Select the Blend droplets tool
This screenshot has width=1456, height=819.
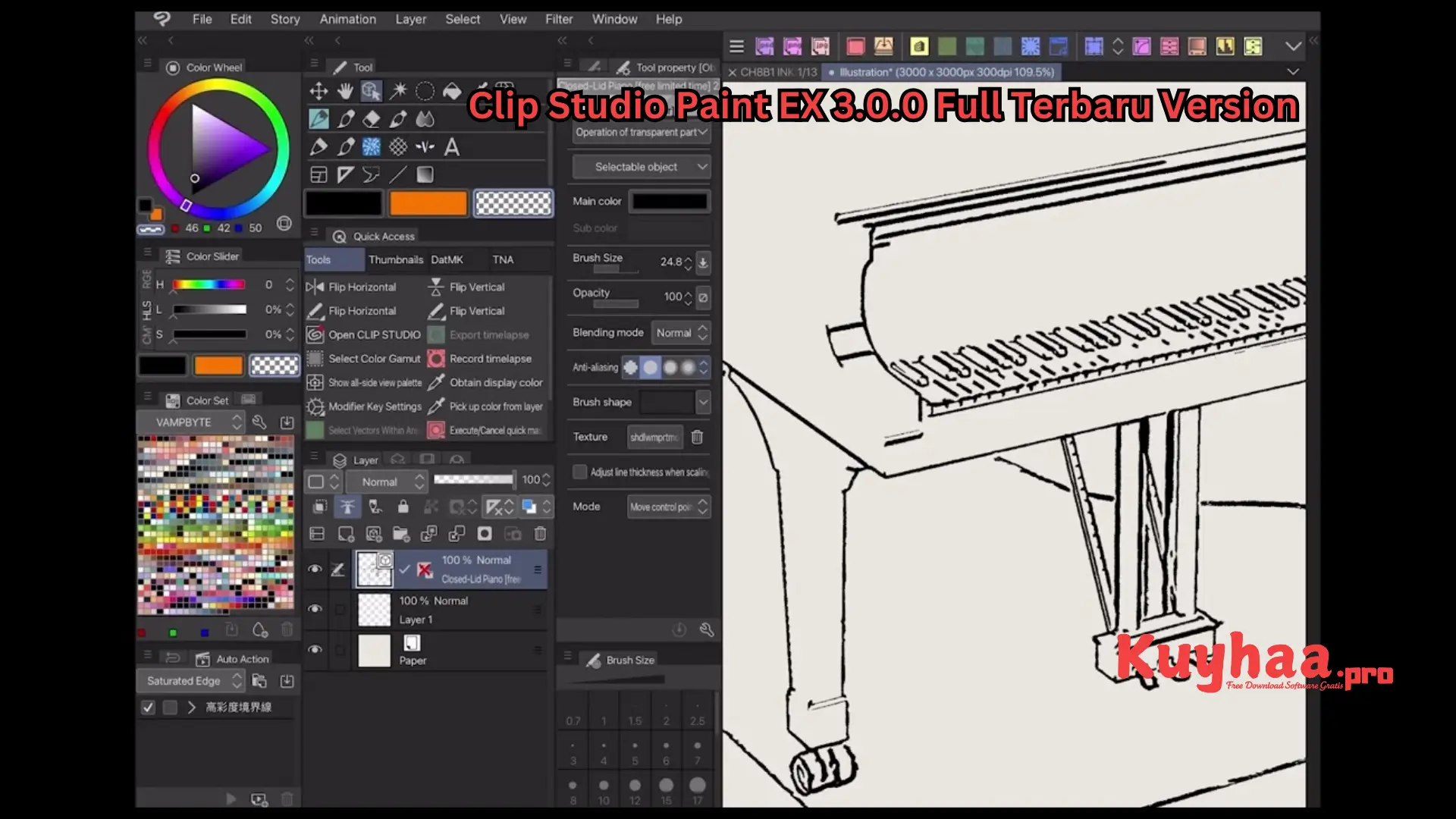[x=425, y=119]
